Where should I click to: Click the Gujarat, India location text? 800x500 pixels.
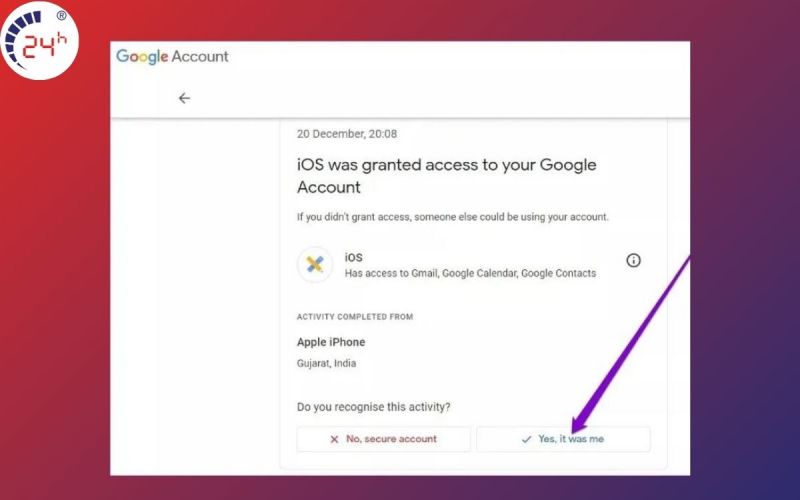pos(327,363)
